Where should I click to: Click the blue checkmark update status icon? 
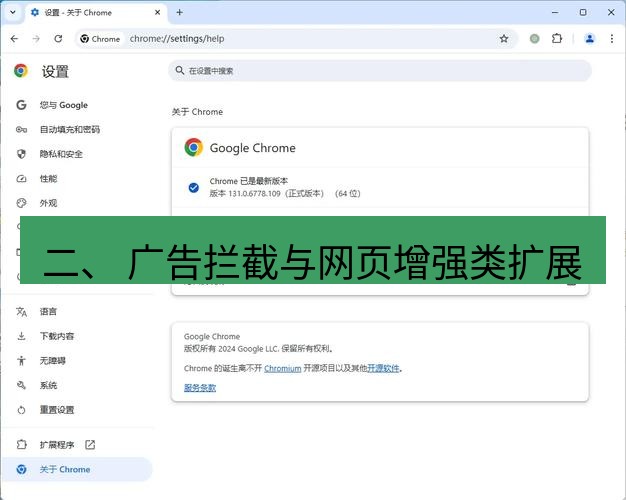tap(194, 188)
